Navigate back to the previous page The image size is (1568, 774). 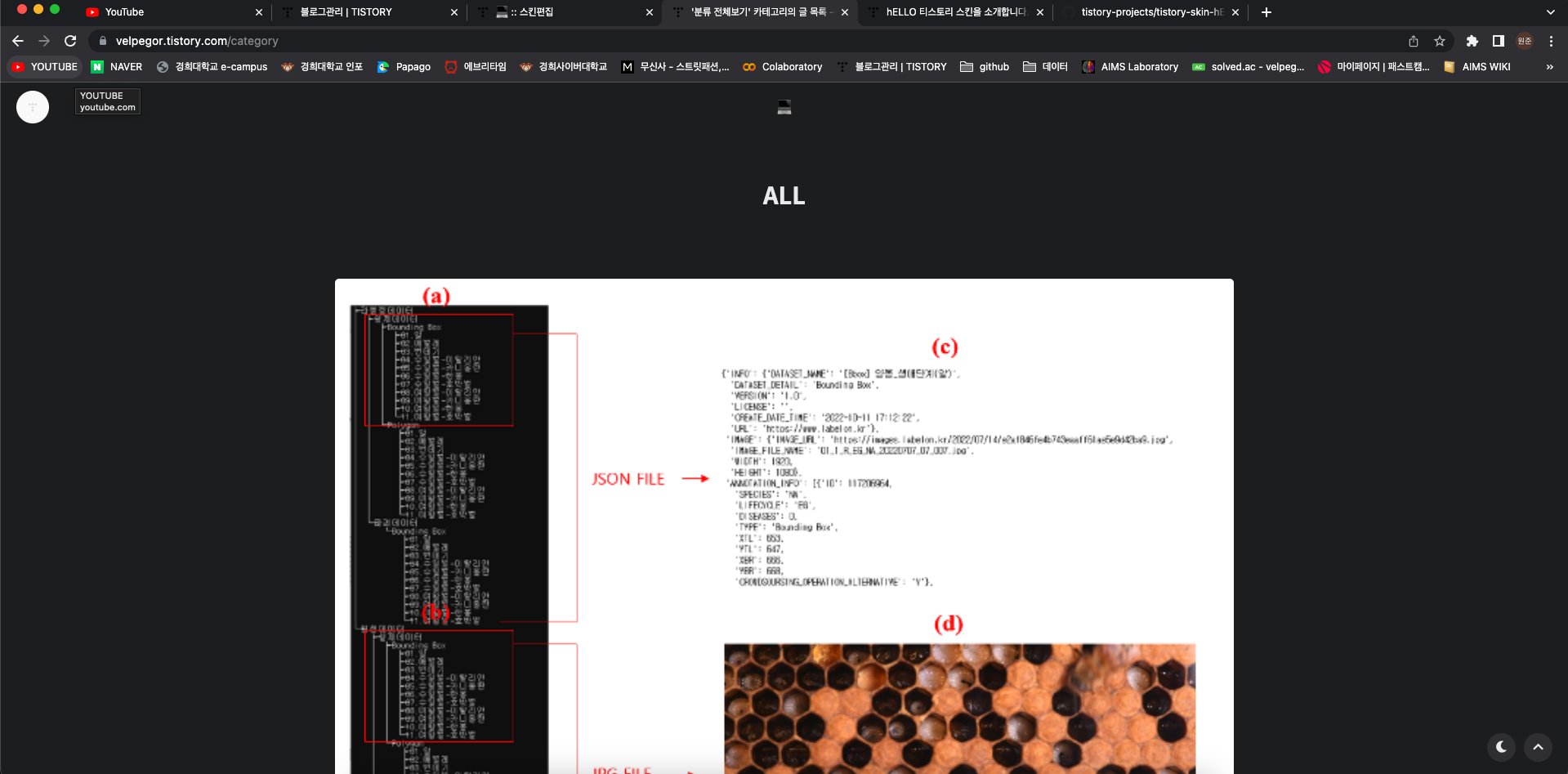tap(17, 41)
